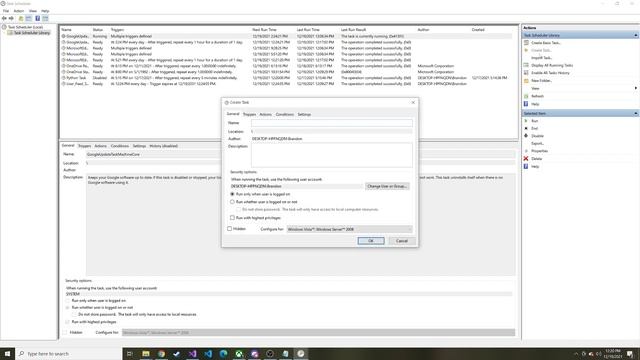Switch to Actions tab in Create Task dialog
Image resolution: width=640 pixels, height=360 pixels.
265,114
